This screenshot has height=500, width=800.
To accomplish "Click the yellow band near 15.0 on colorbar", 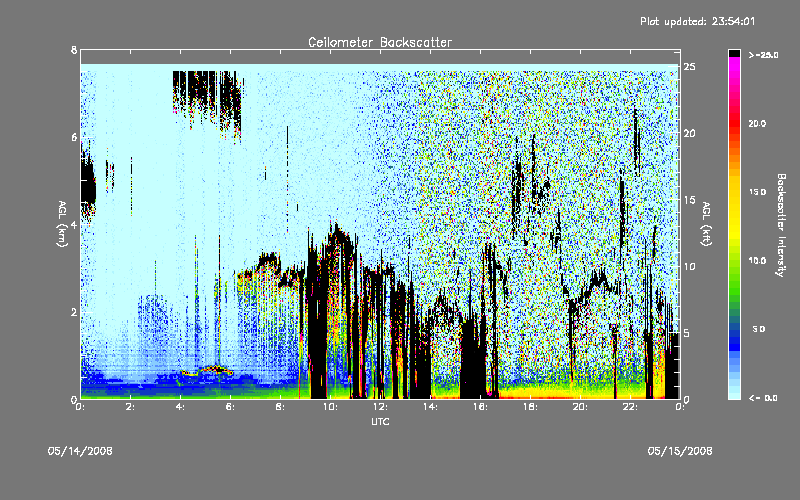I will click(x=734, y=193).
